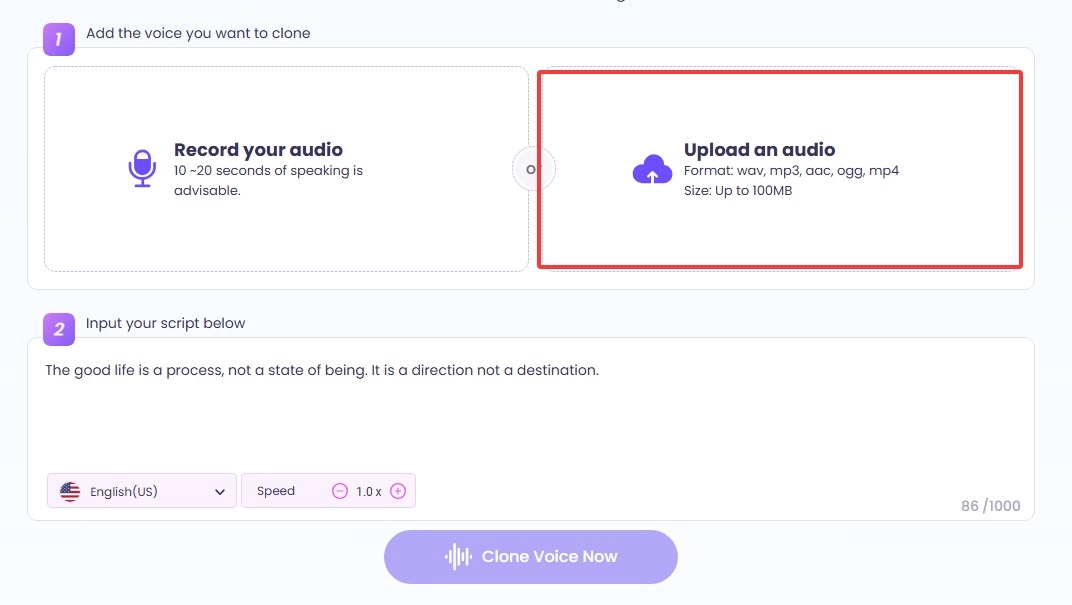Click into the script text area
Viewport: 1072px width, 605px height.
click(530, 420)
